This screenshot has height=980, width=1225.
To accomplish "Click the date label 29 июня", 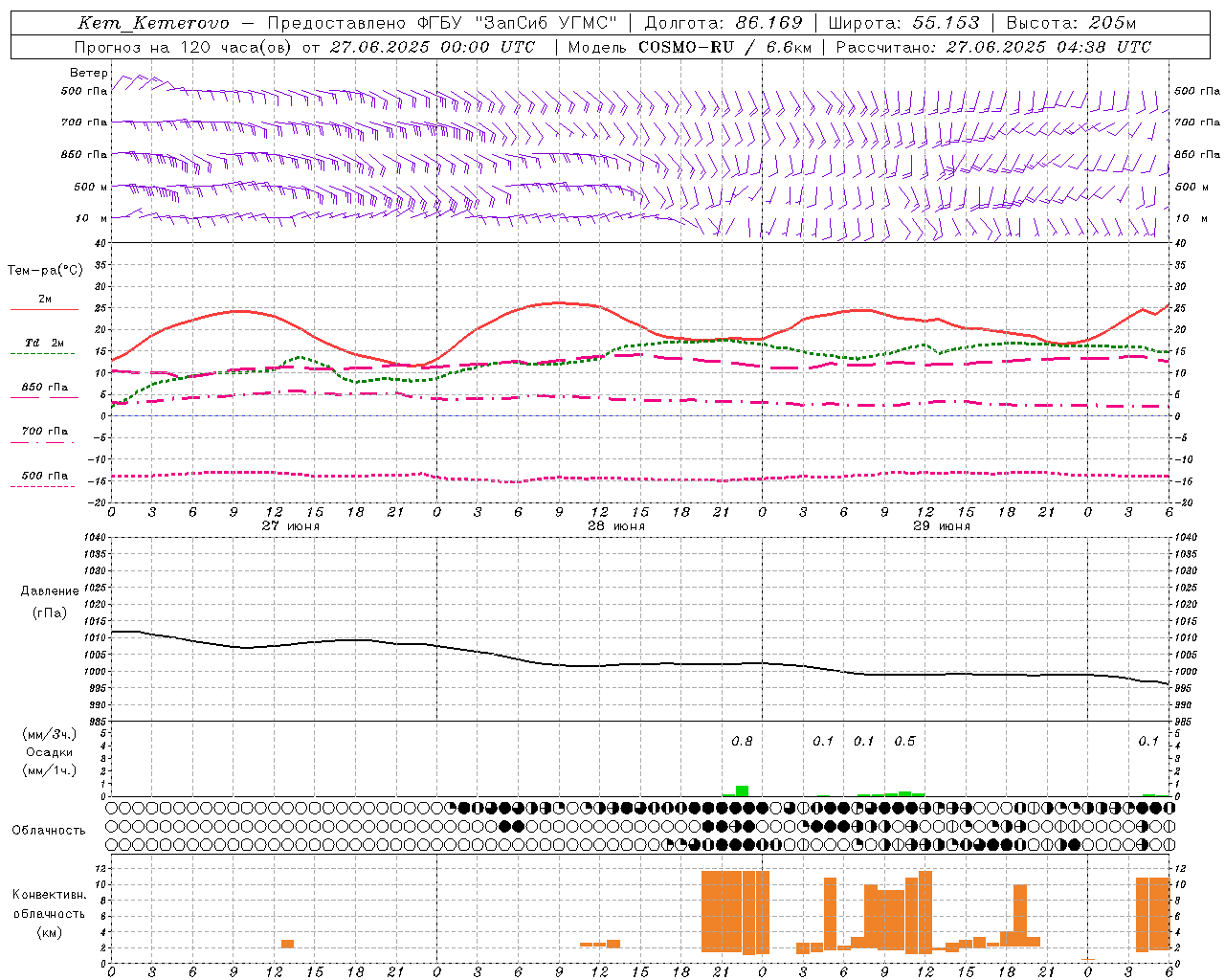I will click(x=942, y=525).
